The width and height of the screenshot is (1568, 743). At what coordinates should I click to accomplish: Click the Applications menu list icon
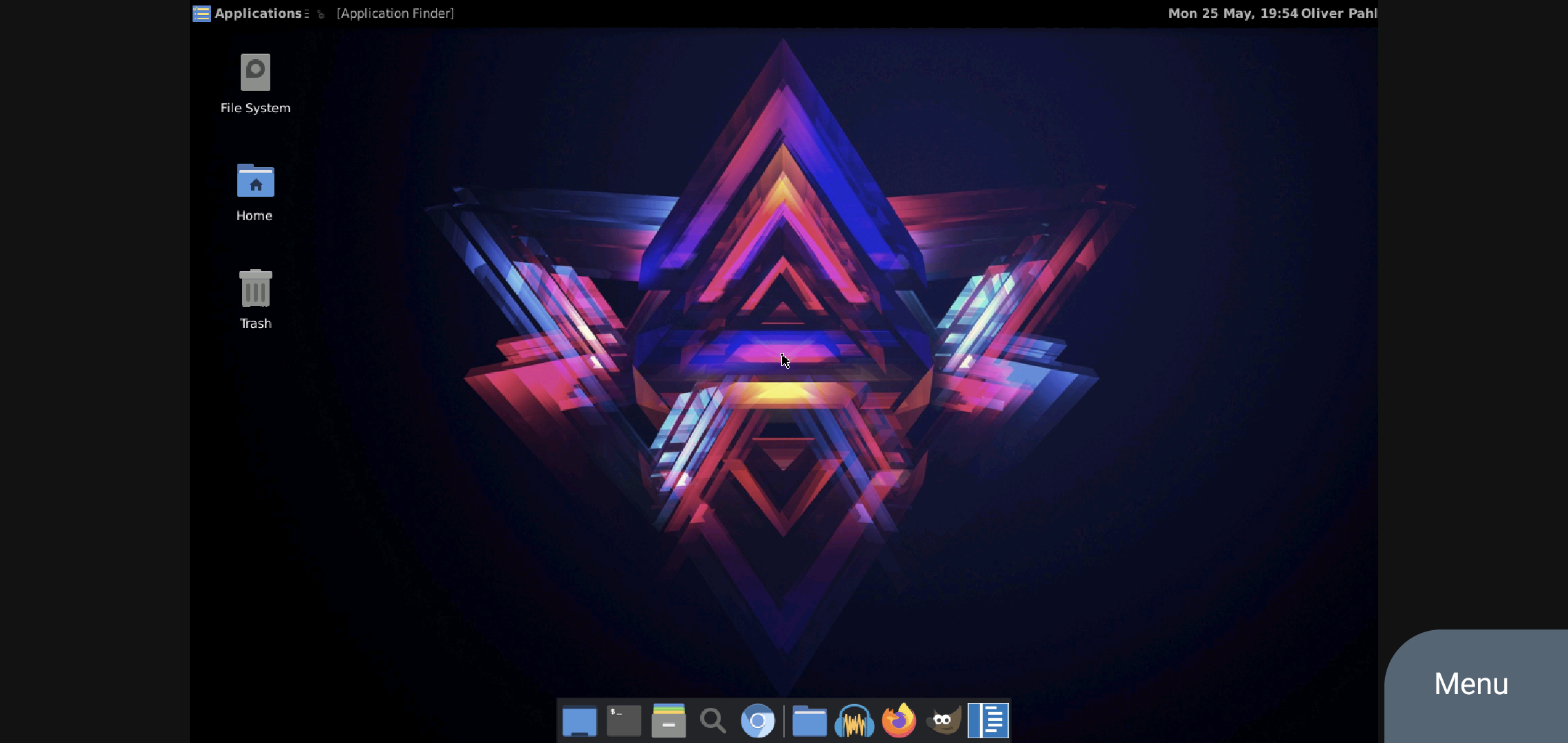pyautogui.click(x=202, y=13)
